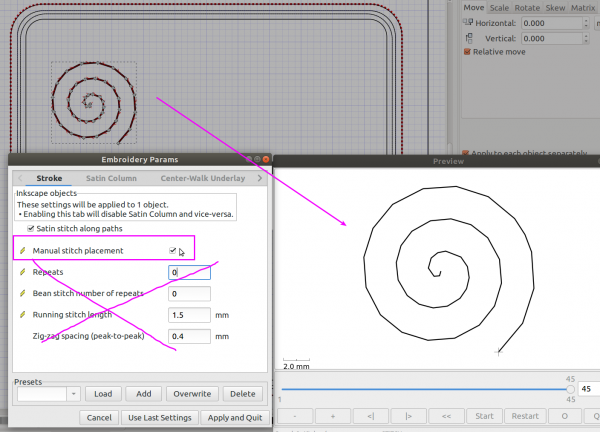
Task: Toggle the Manual stitch placement checkbox
Action: (x=173, y=250)
